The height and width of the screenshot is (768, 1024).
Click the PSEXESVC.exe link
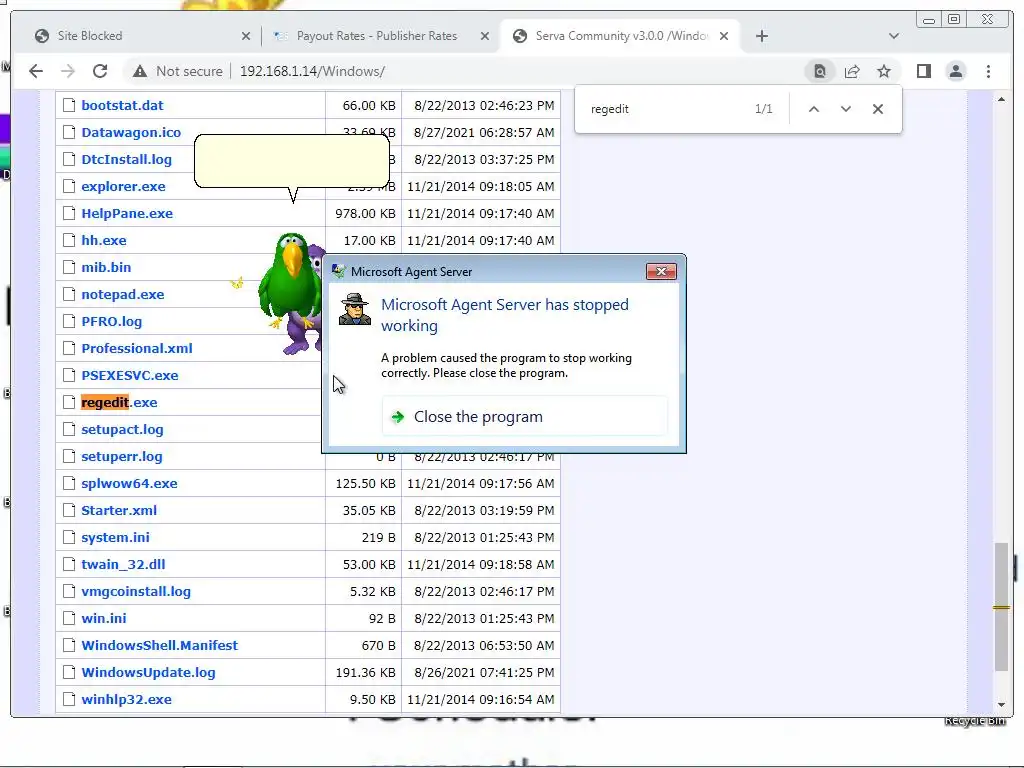click(129, 376)
